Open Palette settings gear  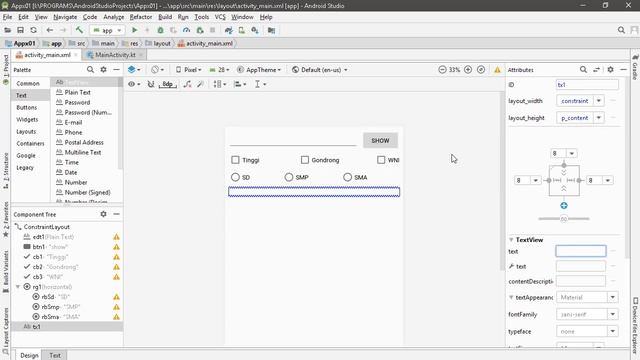(103, 70)
